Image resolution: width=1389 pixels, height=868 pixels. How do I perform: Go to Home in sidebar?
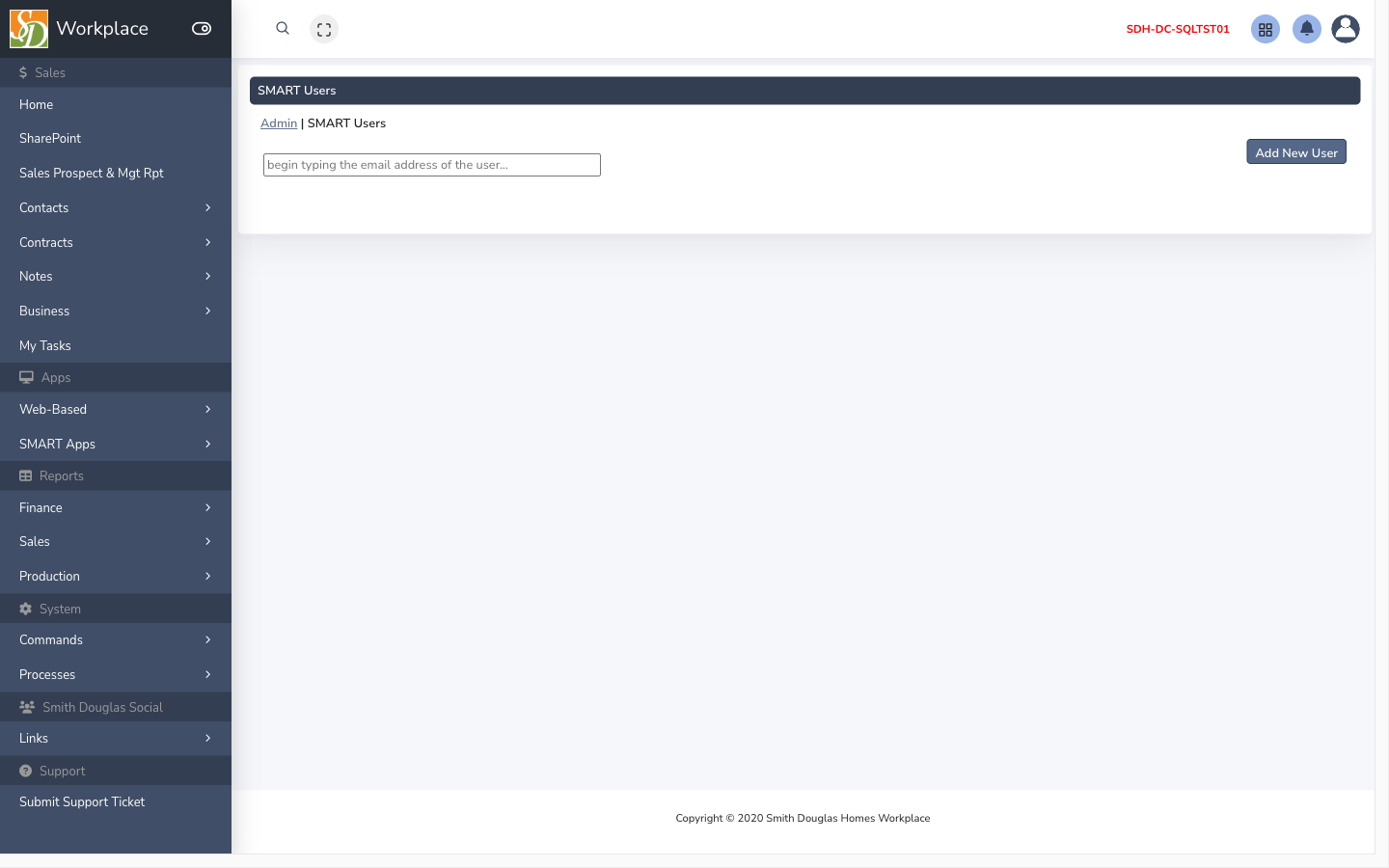(116, 104)
